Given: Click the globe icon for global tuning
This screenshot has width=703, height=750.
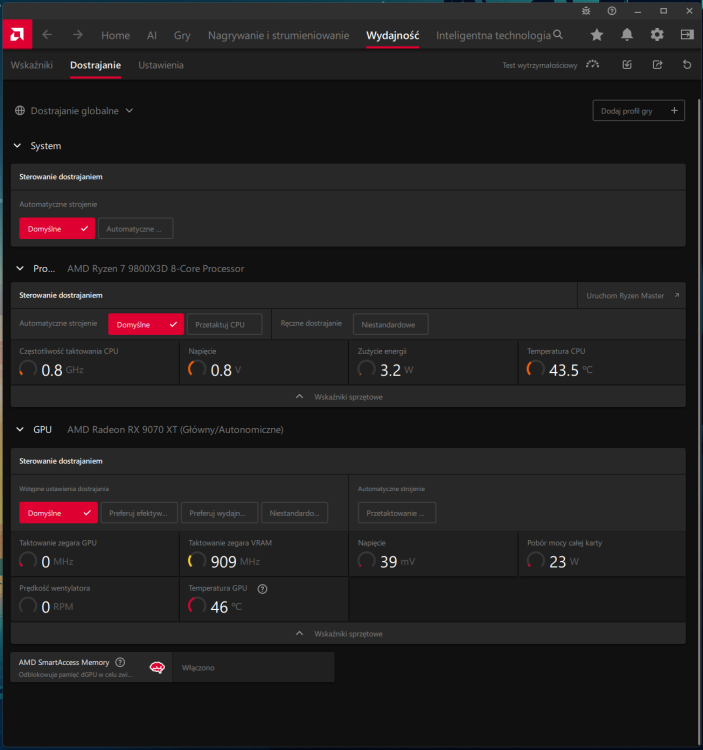Looking at the screenshot, I should coord(20,110).
